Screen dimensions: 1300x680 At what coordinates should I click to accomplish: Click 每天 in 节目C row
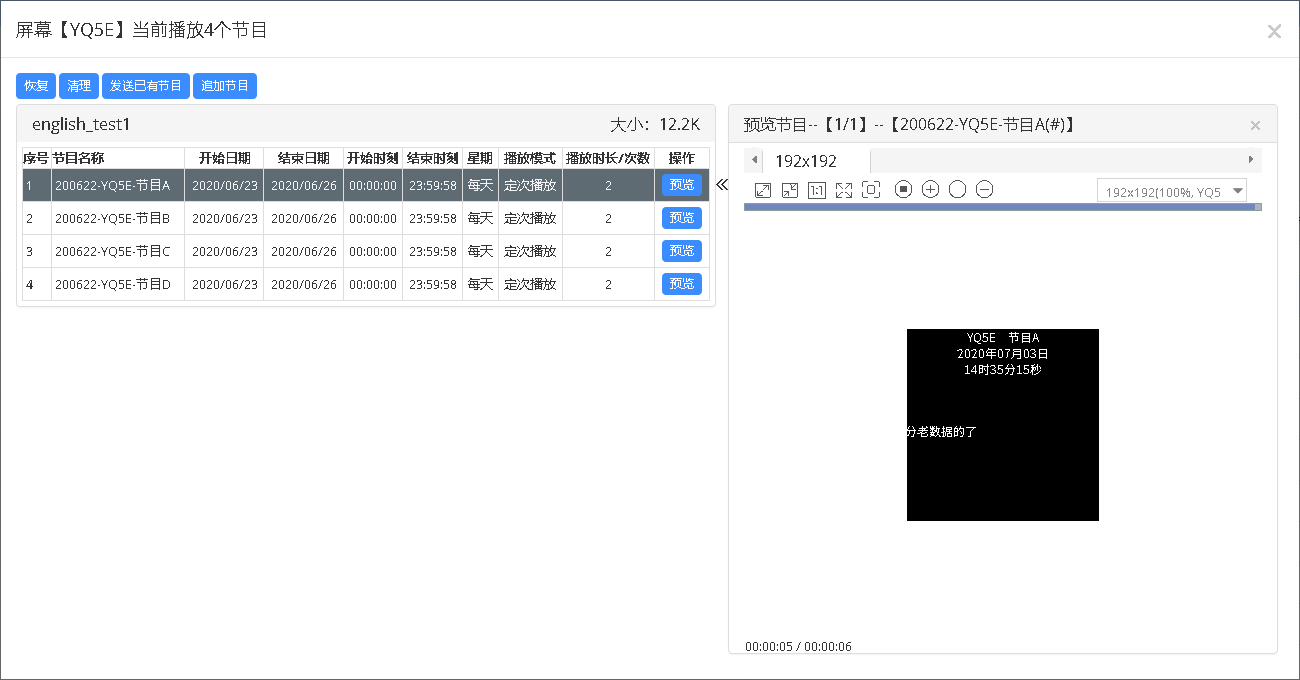(480, 251)
